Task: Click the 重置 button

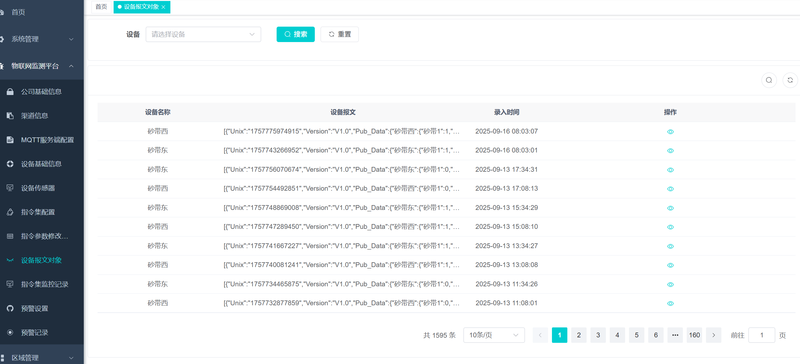Action: pos(339,34)
